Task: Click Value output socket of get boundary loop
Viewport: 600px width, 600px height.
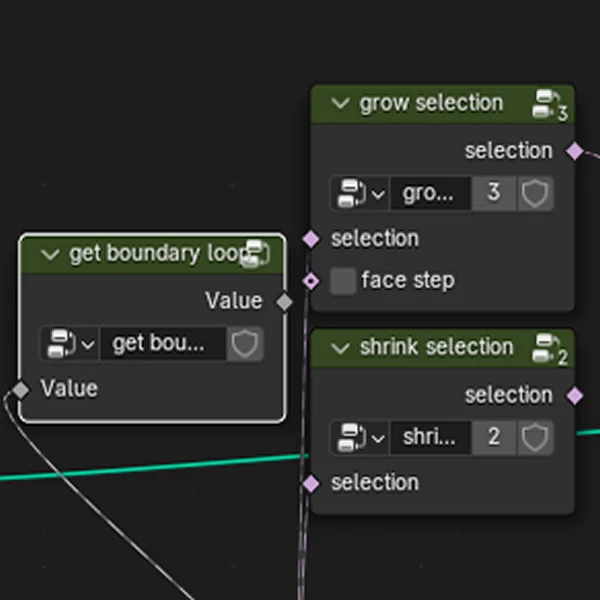Action: click(285, 301)
